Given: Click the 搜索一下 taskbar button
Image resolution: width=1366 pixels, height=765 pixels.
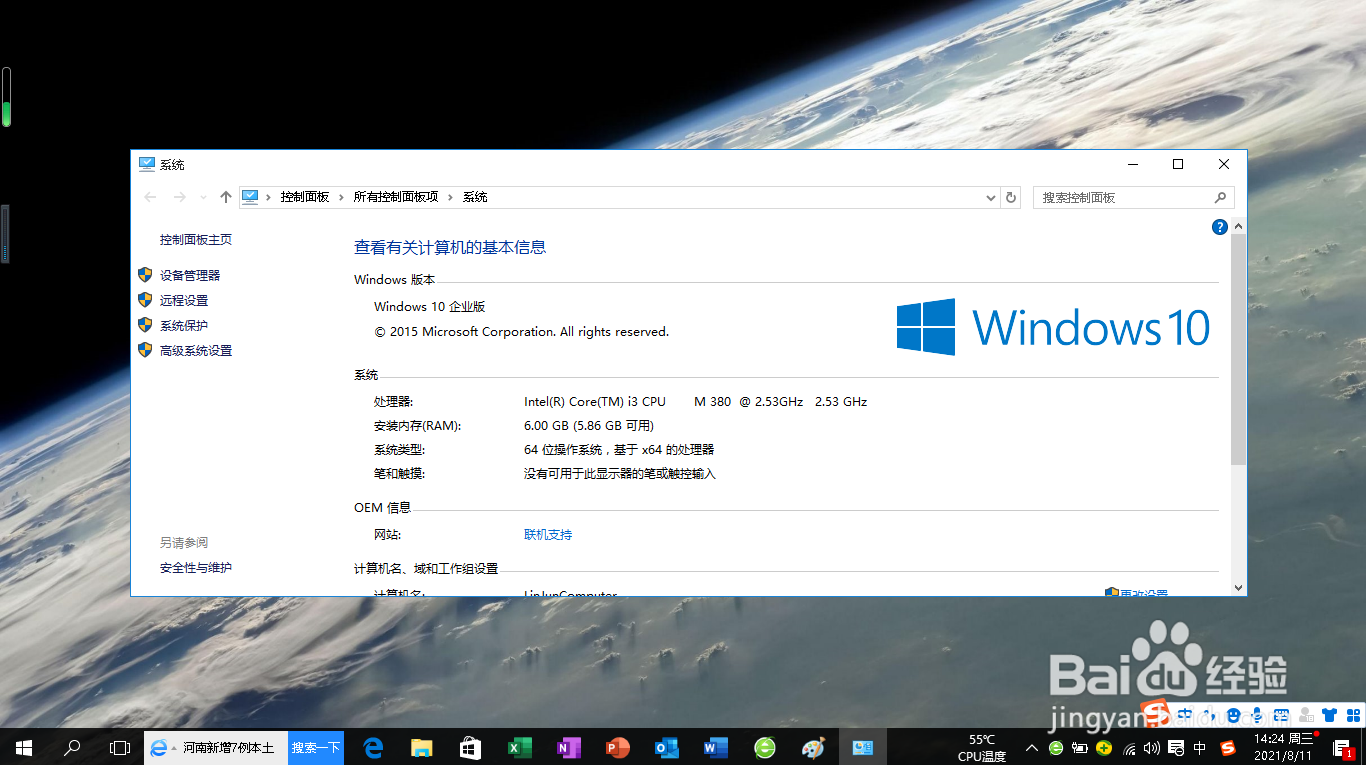Looking at the screenshot, I should [x=316, y=747].
